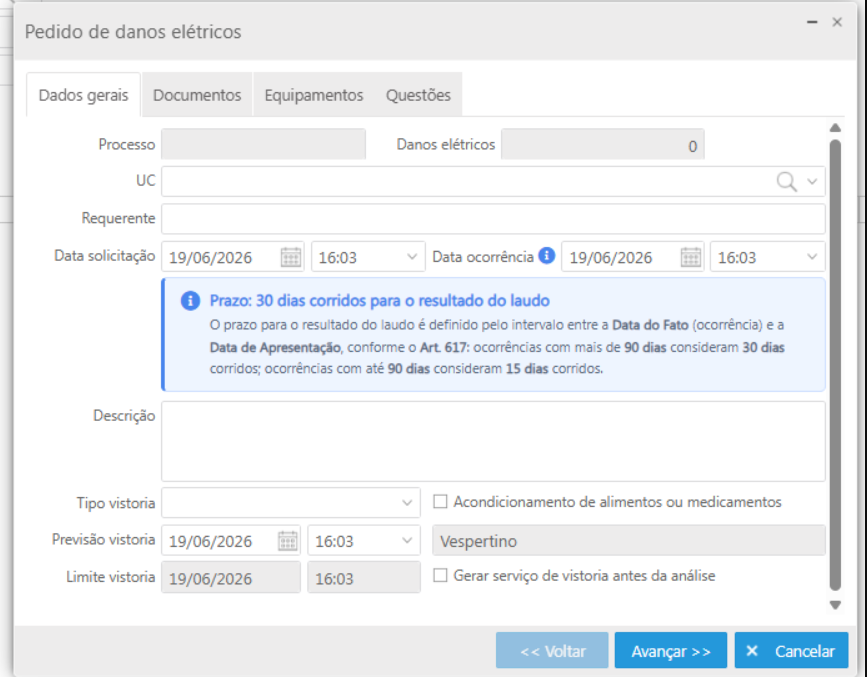Switch to the Documentos tab

tap(197, 95)
